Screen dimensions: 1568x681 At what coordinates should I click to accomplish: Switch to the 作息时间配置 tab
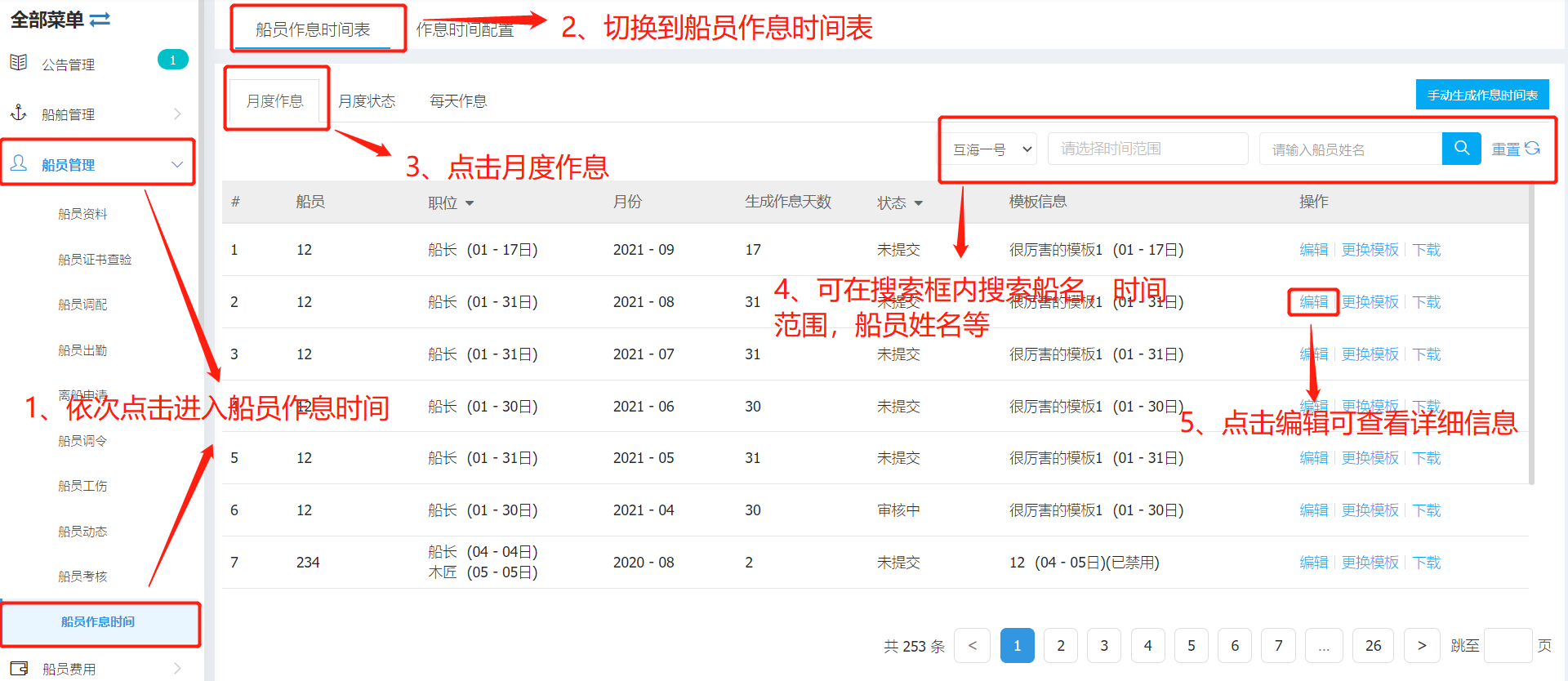465,30
